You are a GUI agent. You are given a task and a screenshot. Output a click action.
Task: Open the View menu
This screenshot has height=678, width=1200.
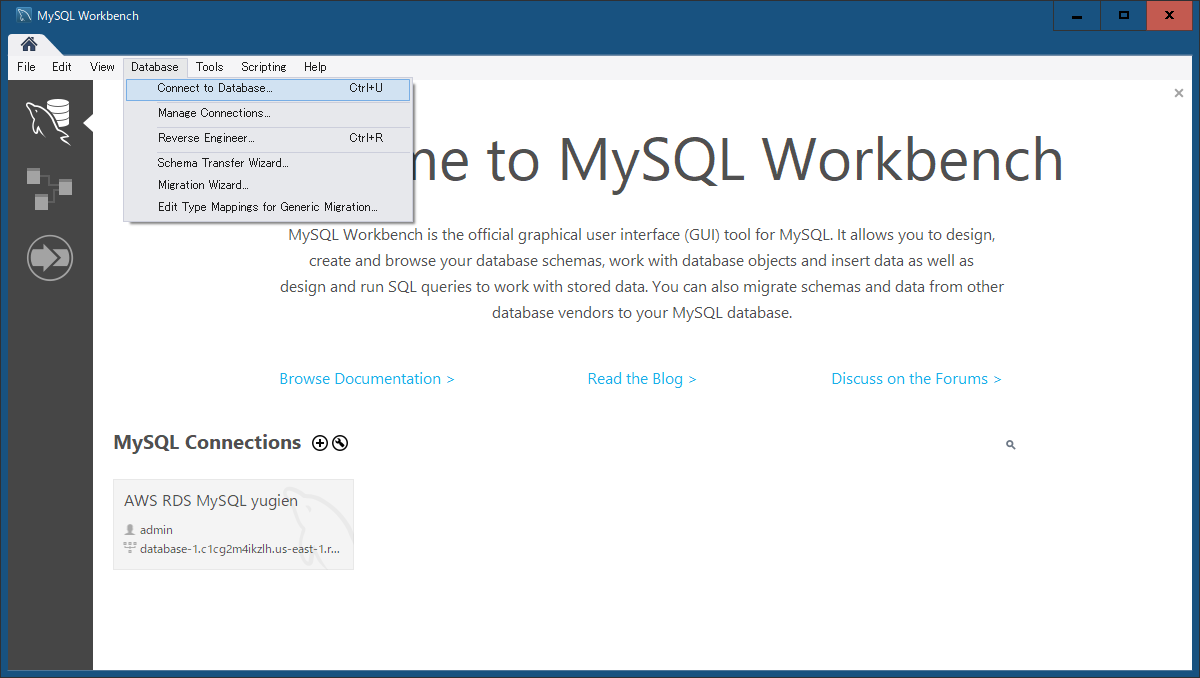(x=102, y=67)
